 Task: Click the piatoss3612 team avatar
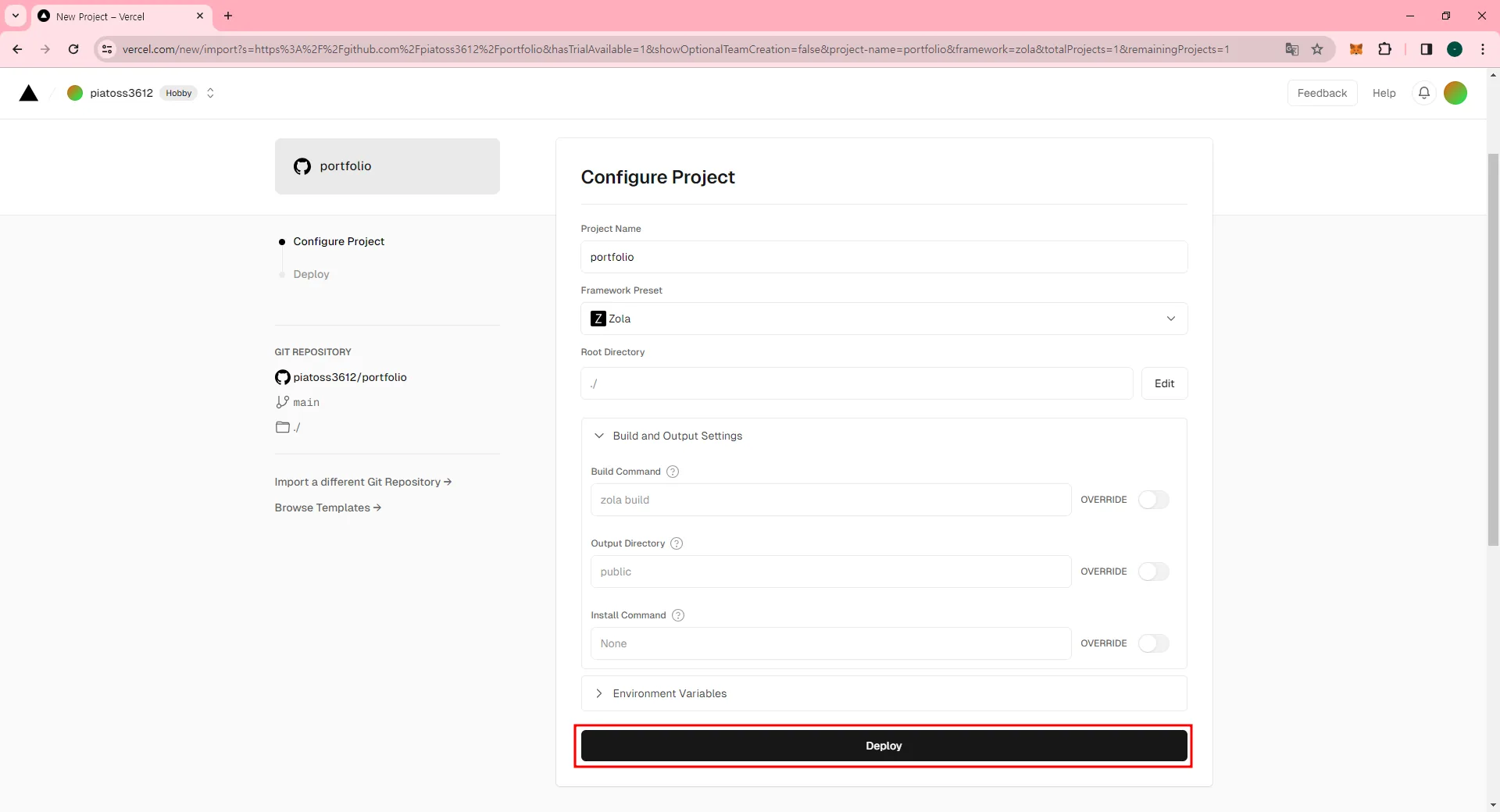point(75,93)
